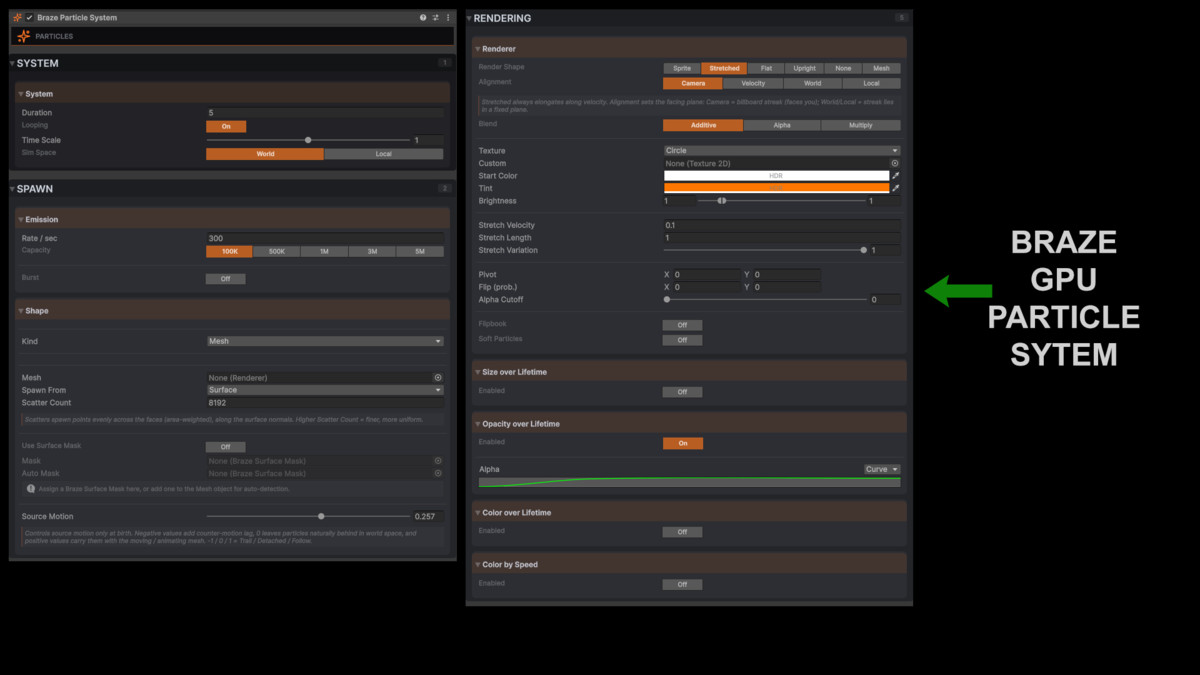Collapse the RENDERING section header
The width and height of the screenshot is (1200, 675).
coord(689,18)
